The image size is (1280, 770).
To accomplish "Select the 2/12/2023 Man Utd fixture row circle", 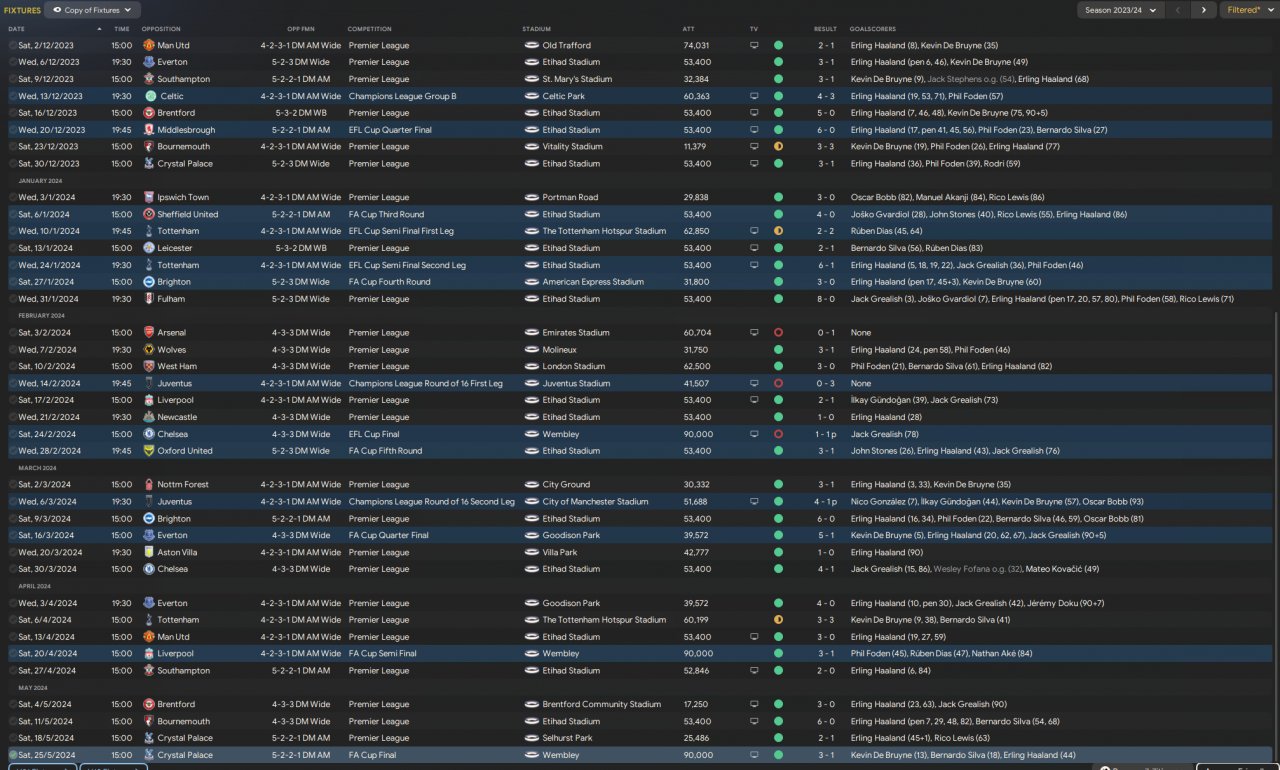I will (x=13, y=46).
